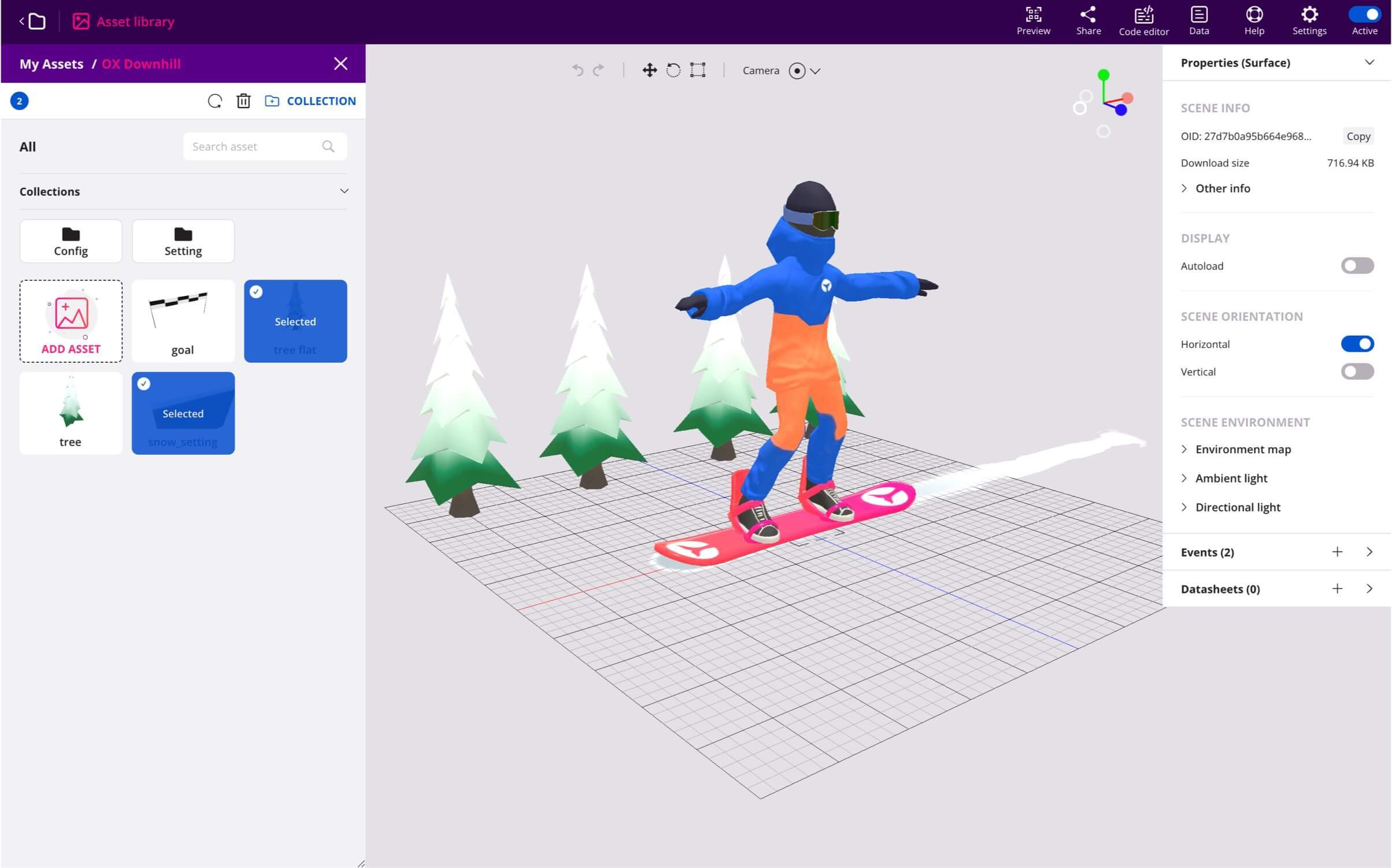The height and width of the screenshot is (868, 1392).
Task: Open Help
Action: pyautogui.click(x=1254, y=21)
